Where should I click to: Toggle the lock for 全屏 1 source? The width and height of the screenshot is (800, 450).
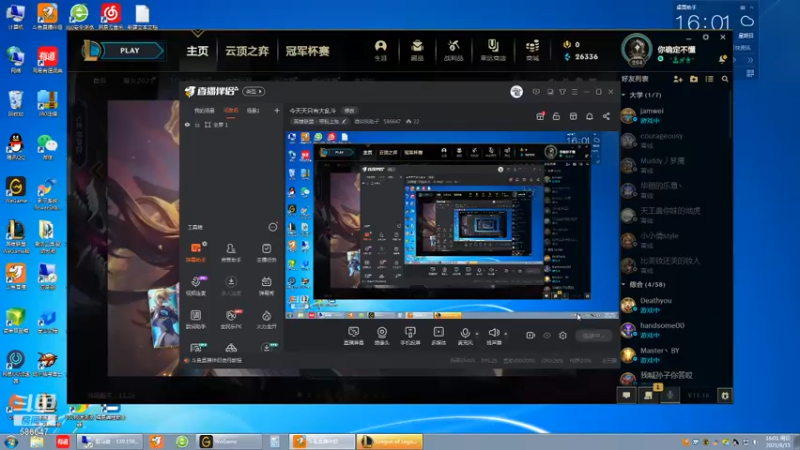tap(197, 125)
